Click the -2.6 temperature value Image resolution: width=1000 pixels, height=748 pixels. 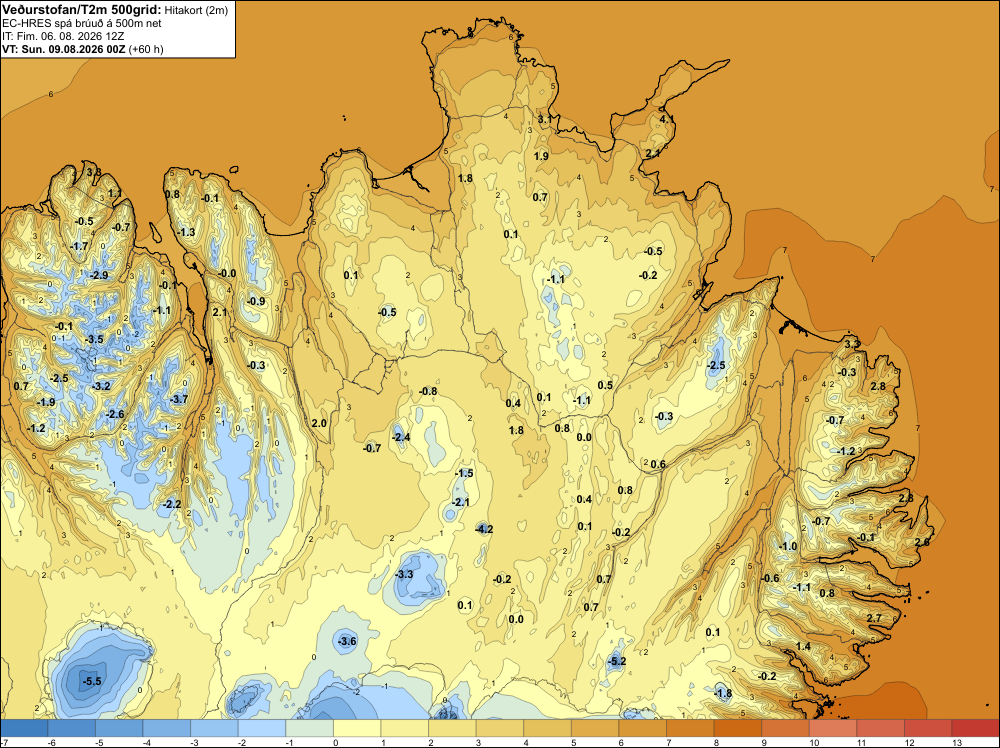tap(115, 414)
